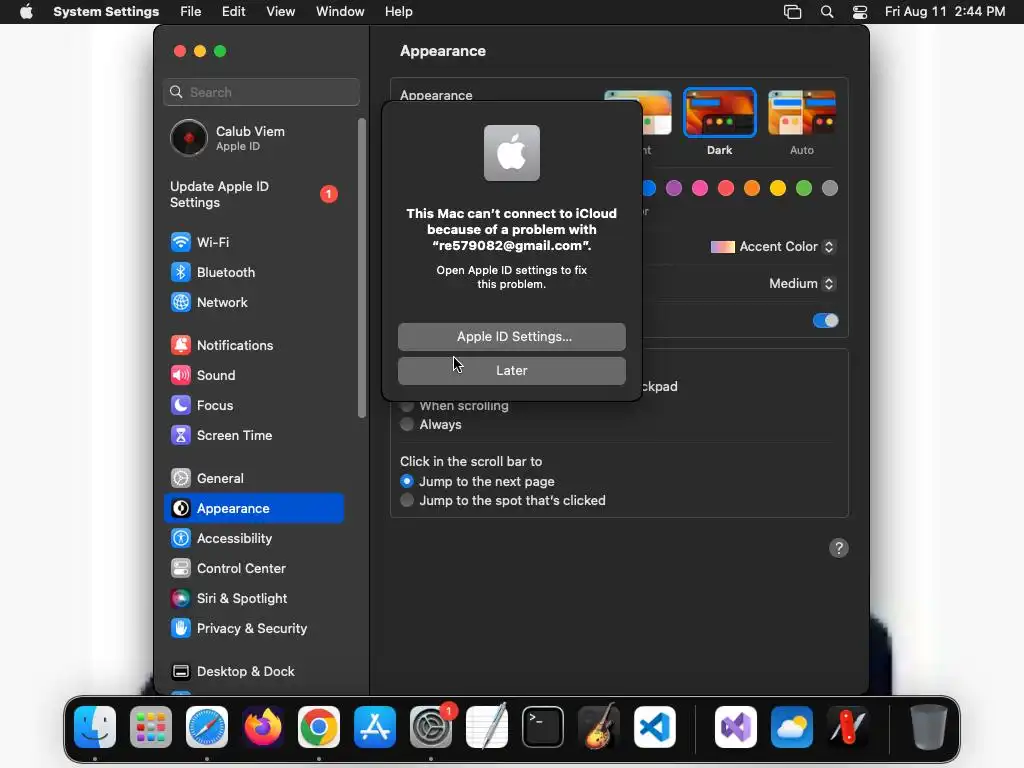
Task: Open Trash in the Dock
Action: (929, 727)
